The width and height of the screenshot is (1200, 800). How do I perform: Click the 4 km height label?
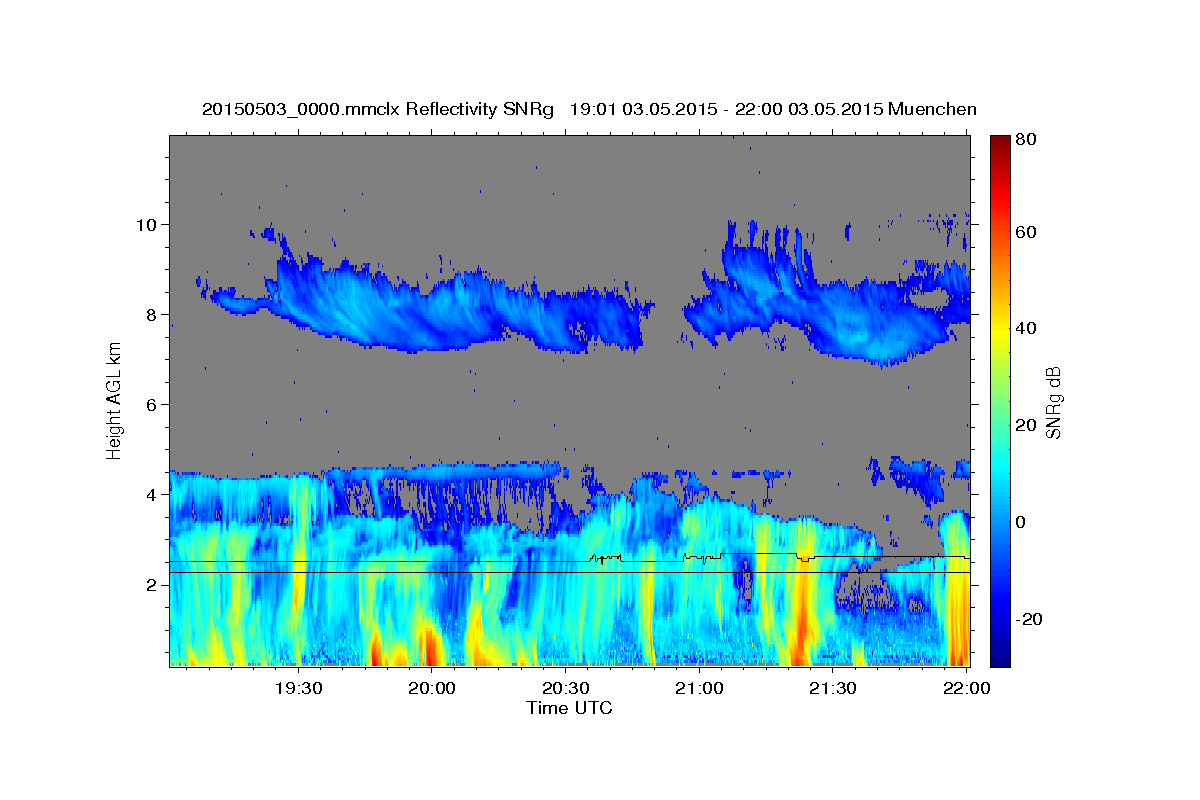153,494
